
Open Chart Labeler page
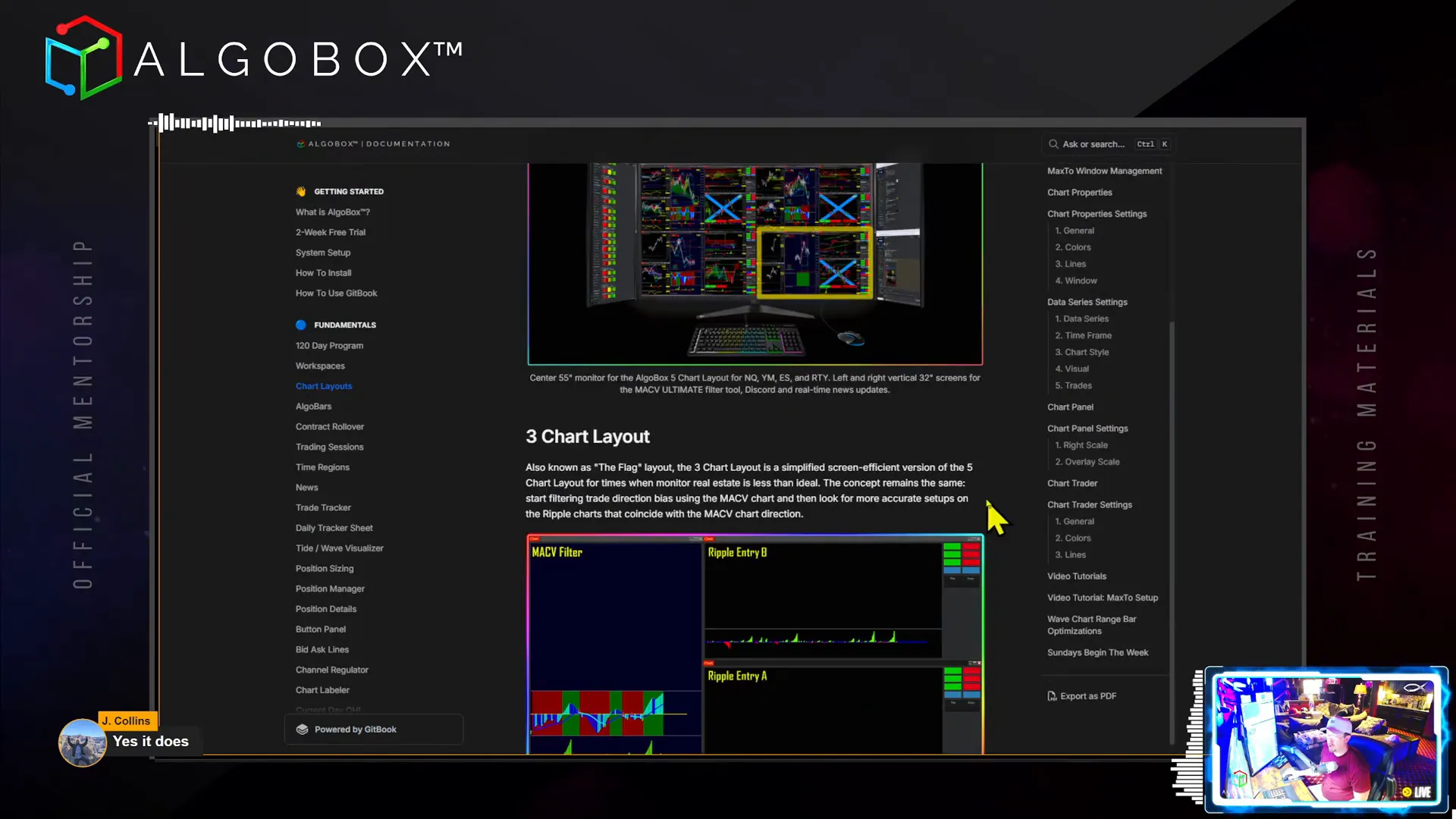click(x=322, y=690)
